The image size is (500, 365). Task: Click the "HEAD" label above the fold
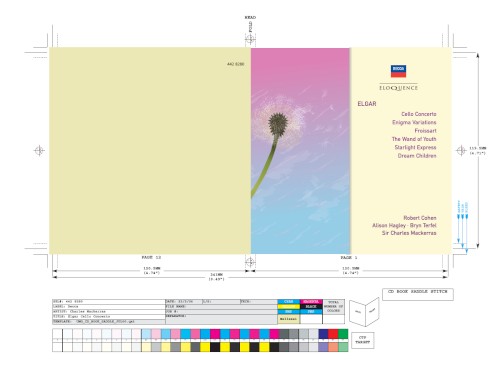[250, 17]
